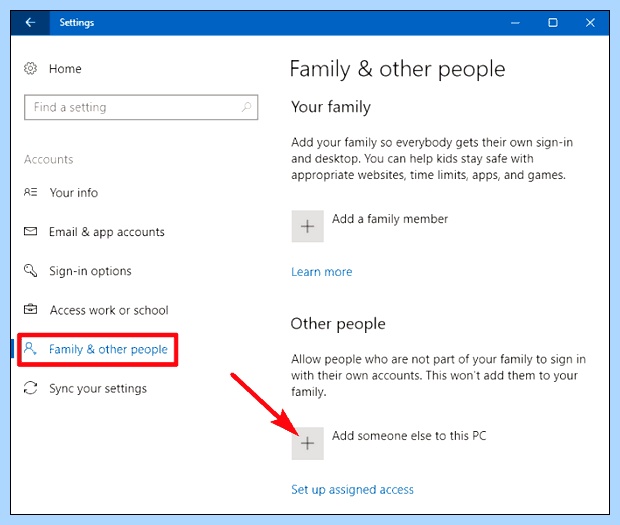This screenshot has height=525, width=620.
Task: Open Access work or school
Action: coord(109,310)
